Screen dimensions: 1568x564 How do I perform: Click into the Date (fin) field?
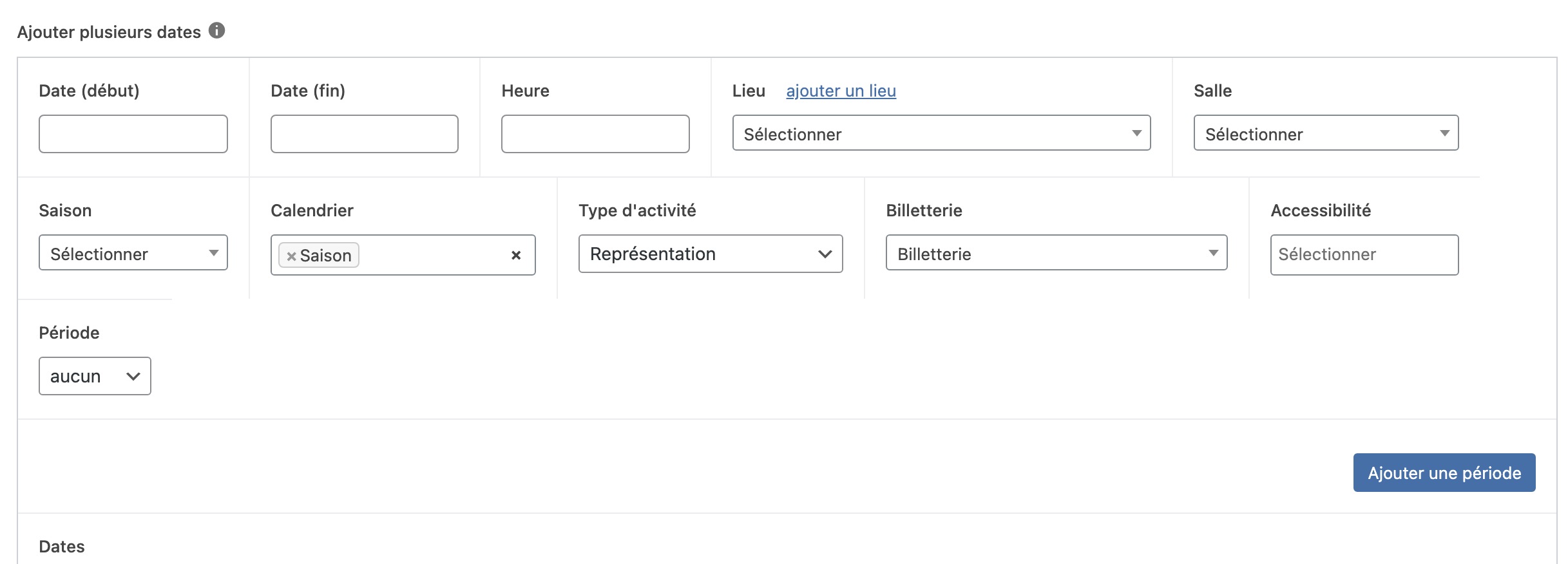(x=365, y=134)
